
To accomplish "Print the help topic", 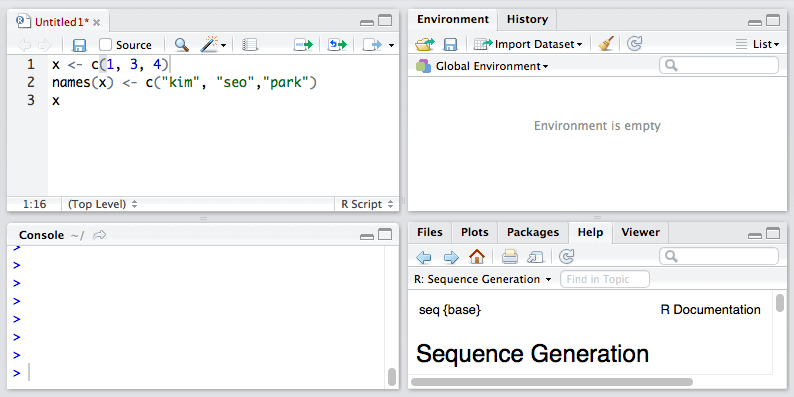I will 509,257.
